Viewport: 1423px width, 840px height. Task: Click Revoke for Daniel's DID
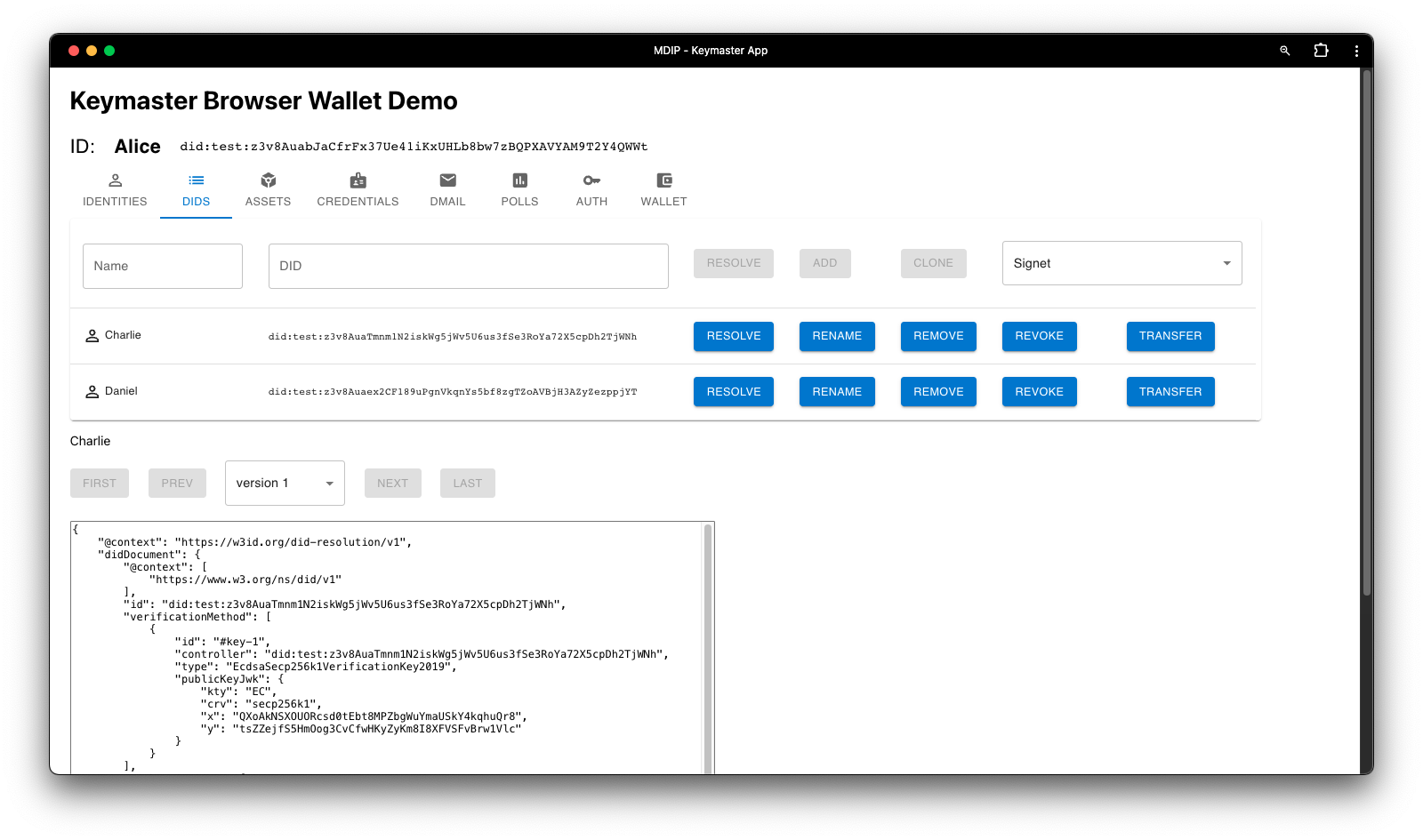[x=1039, y=392]
